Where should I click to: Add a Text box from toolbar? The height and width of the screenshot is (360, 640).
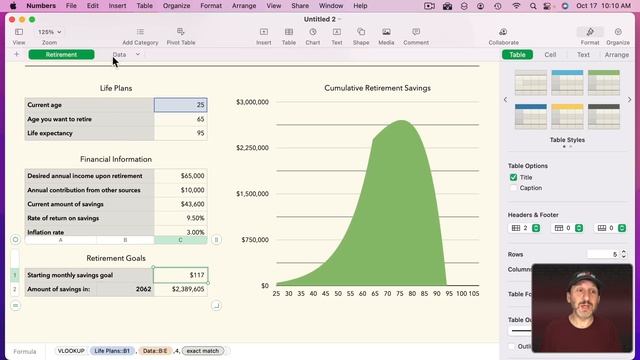pos(337,32)
